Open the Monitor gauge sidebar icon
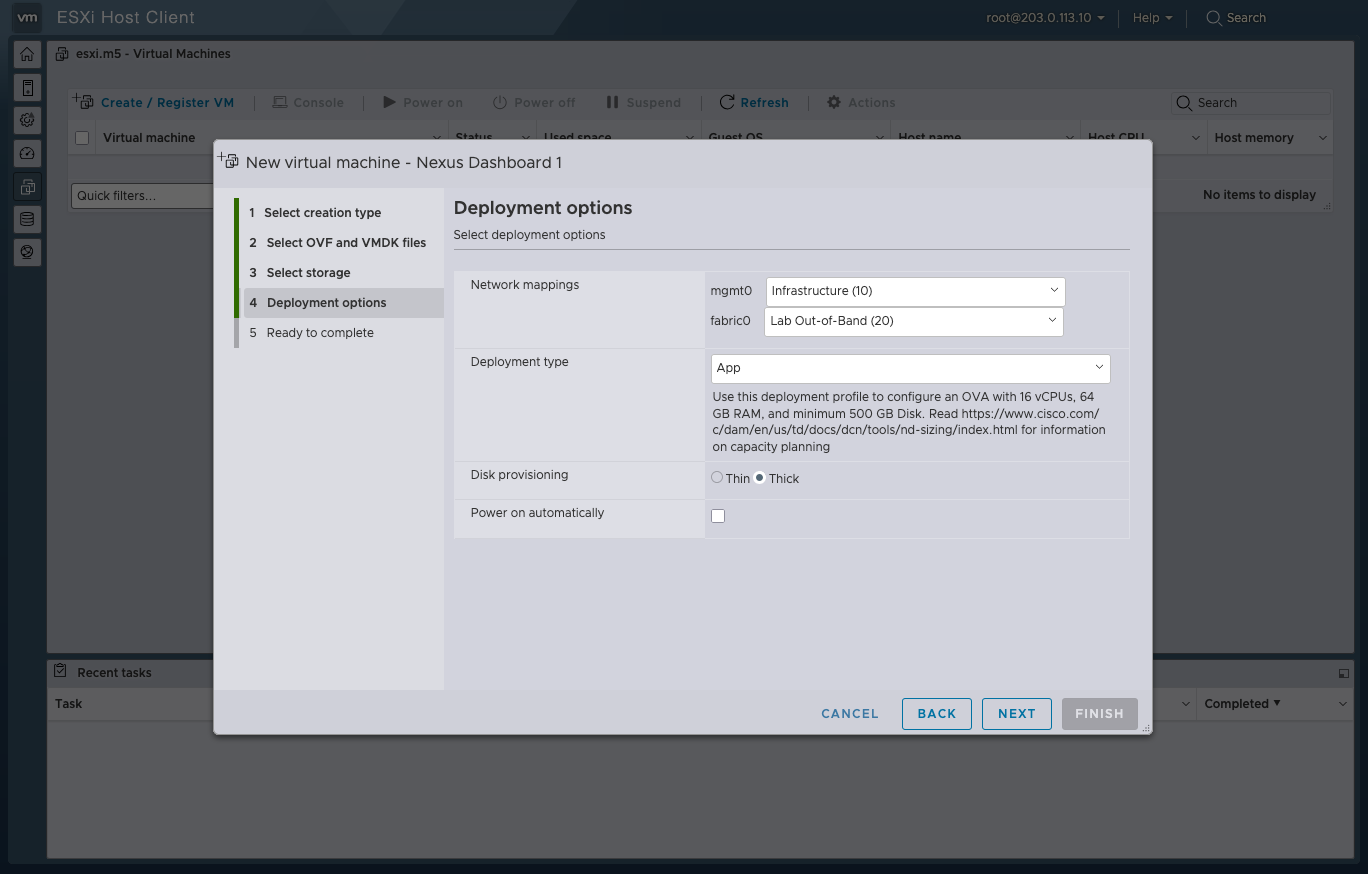Viewport: 1368px width, 874px height. (27, 153)
